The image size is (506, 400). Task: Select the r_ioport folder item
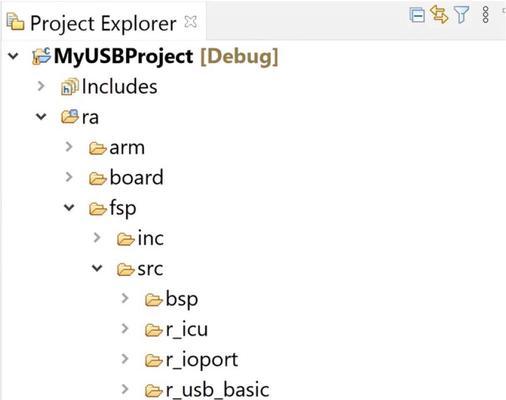point(192,360)
